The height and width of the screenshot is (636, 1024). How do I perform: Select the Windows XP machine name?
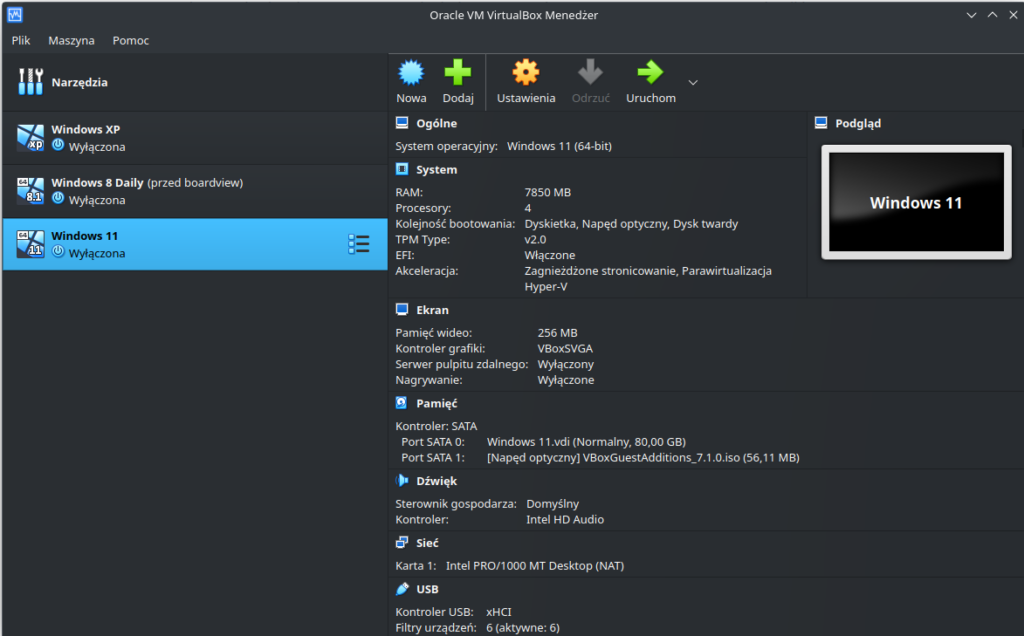coord(86,129)
